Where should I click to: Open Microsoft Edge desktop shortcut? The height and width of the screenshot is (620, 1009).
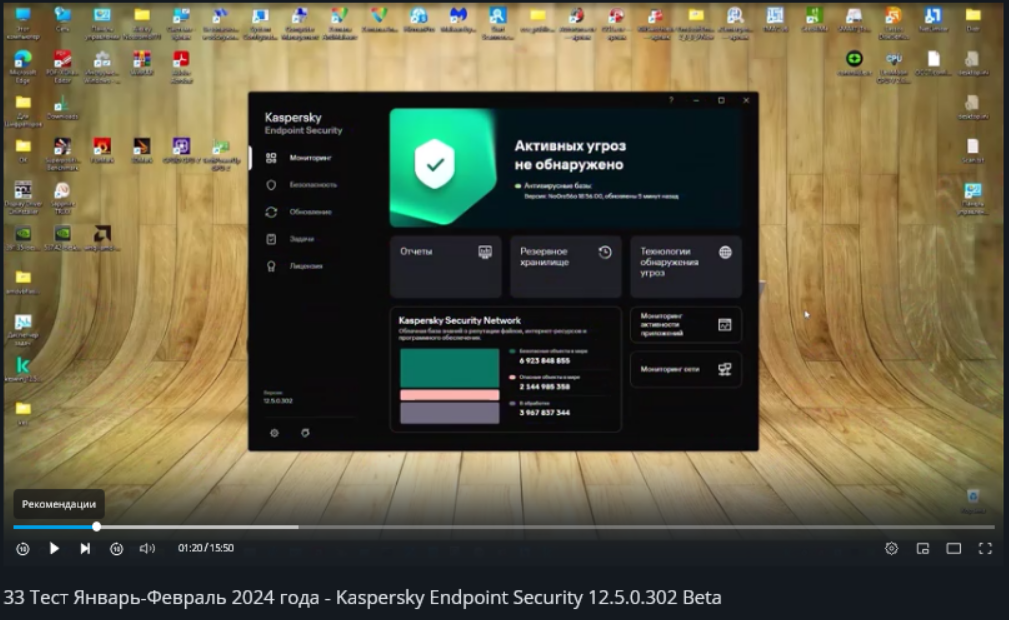click(x=23, y=67)
